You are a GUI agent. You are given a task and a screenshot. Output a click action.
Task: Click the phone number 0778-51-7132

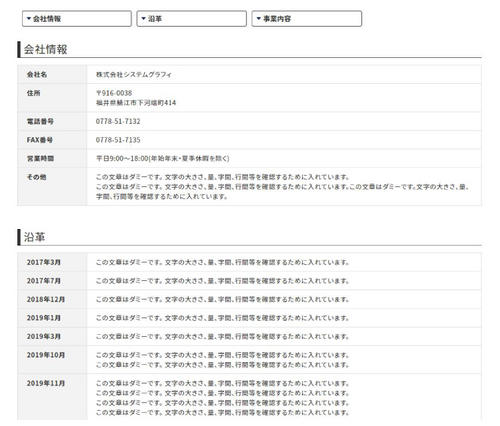pos(118,121)
